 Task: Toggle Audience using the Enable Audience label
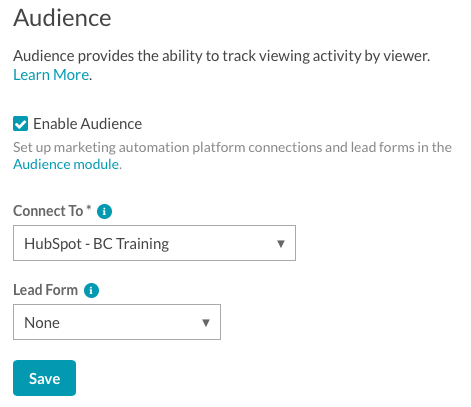(x=88, y=124)
